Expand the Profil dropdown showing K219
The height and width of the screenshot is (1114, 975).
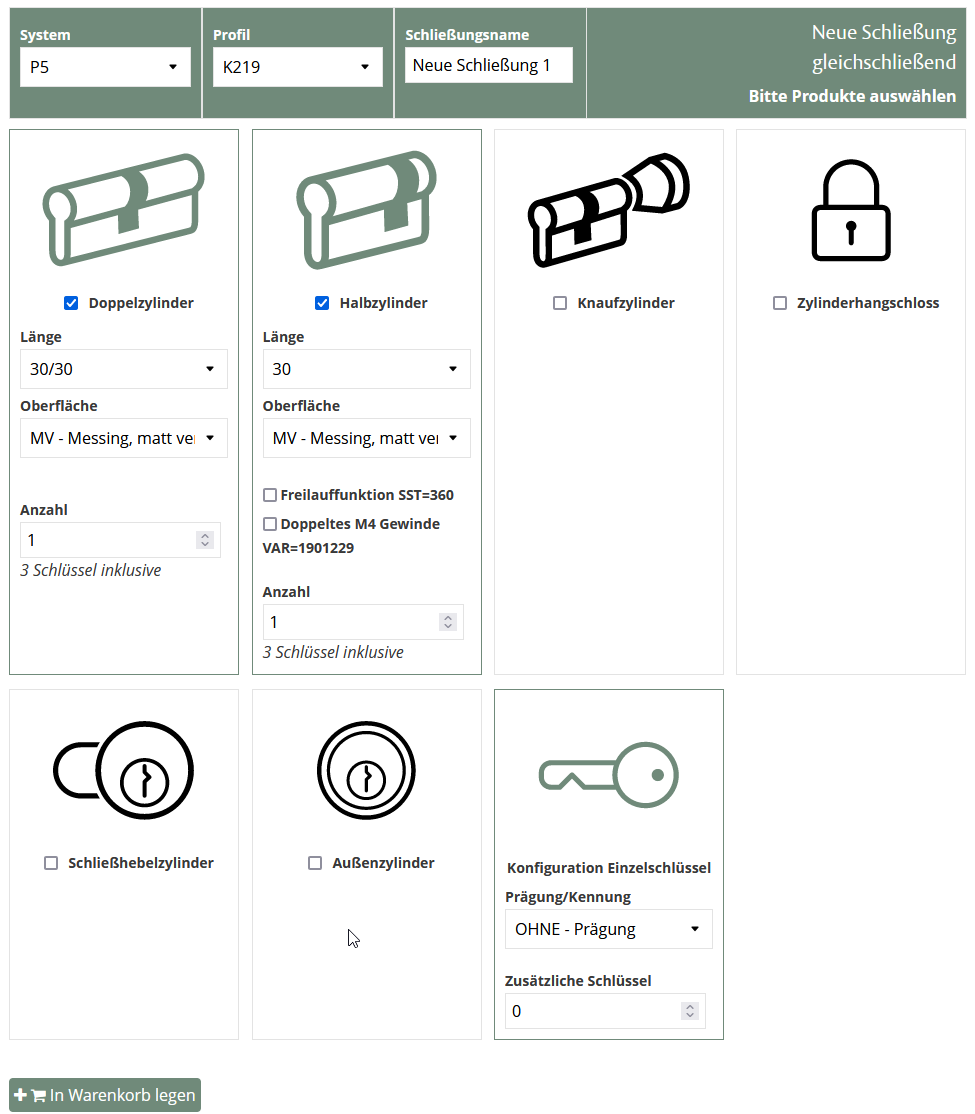click(x=297, y=67)
